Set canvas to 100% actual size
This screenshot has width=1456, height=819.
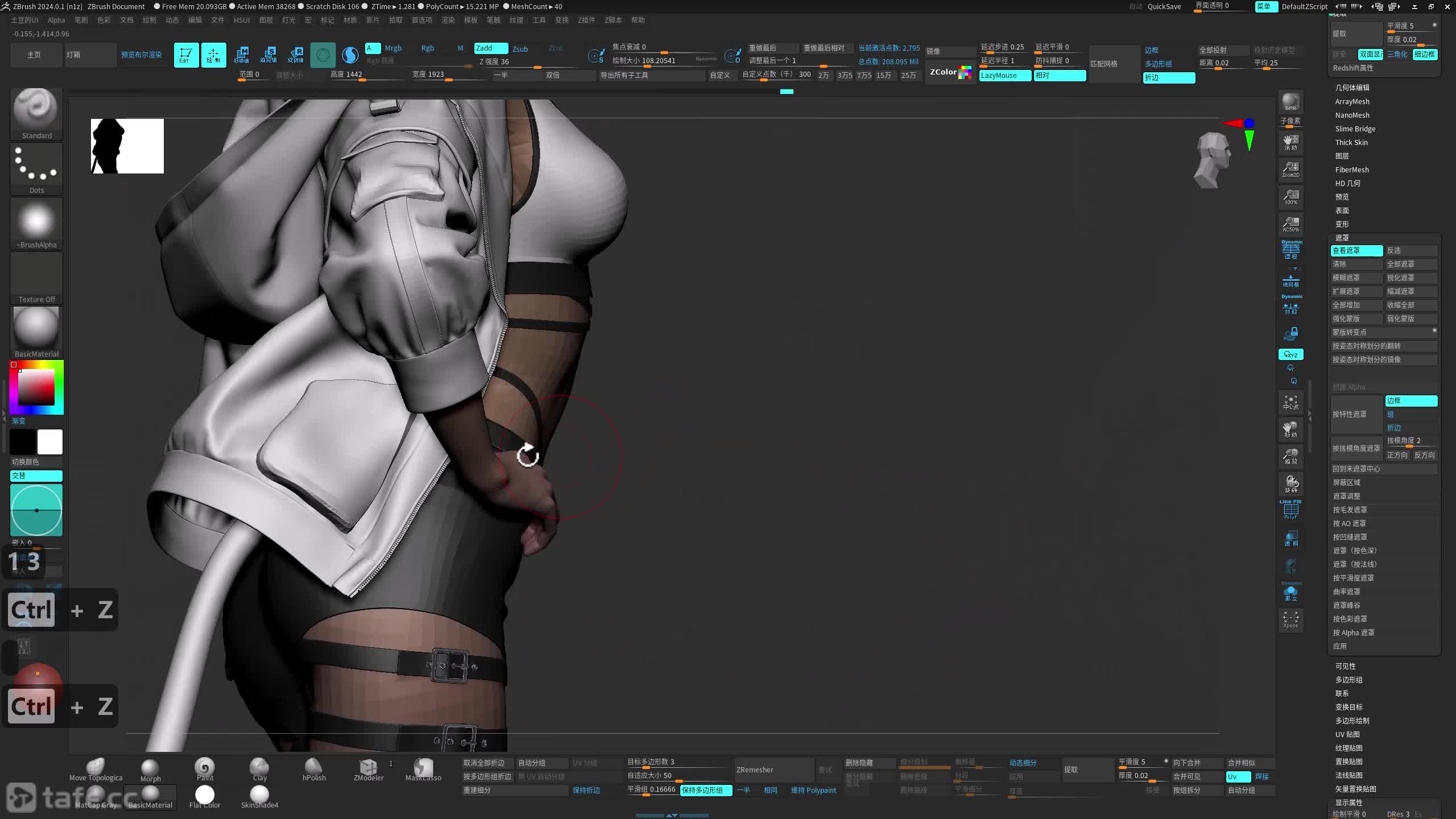(1290, 197)
